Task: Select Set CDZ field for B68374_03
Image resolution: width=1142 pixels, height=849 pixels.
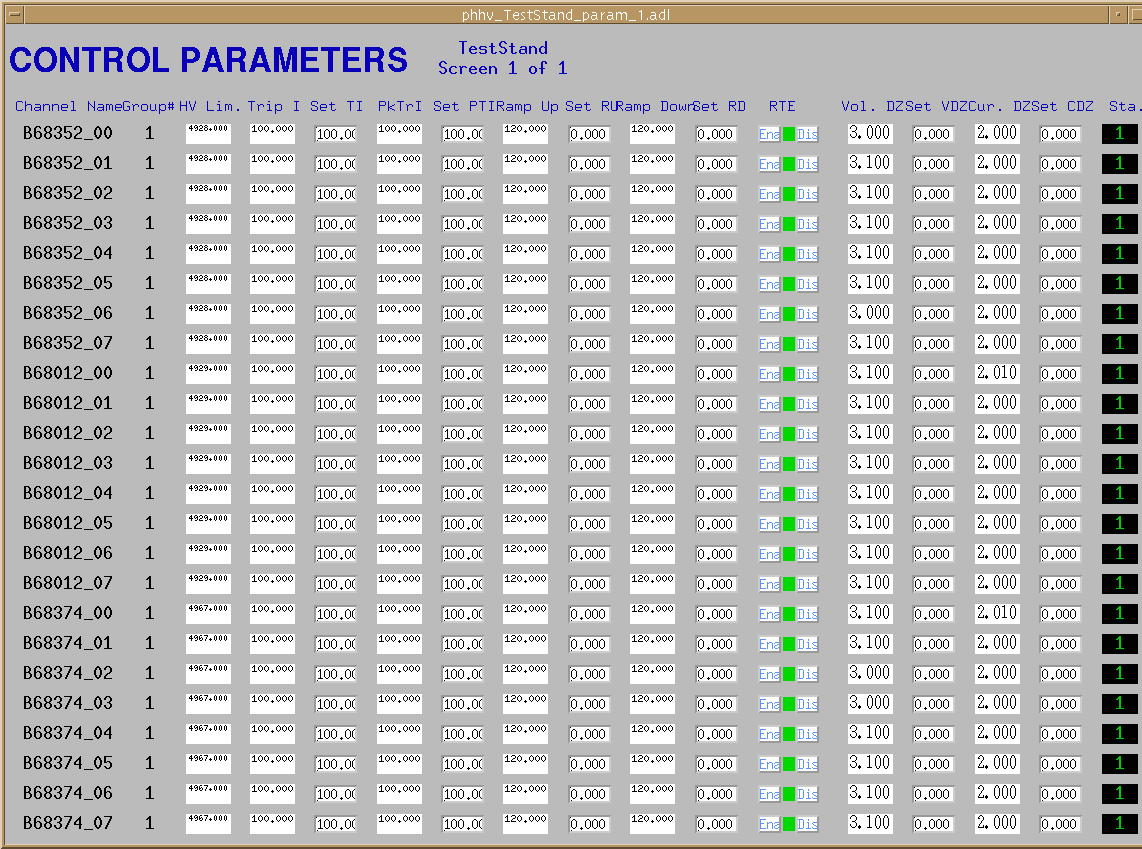Action: [1059, 704]
